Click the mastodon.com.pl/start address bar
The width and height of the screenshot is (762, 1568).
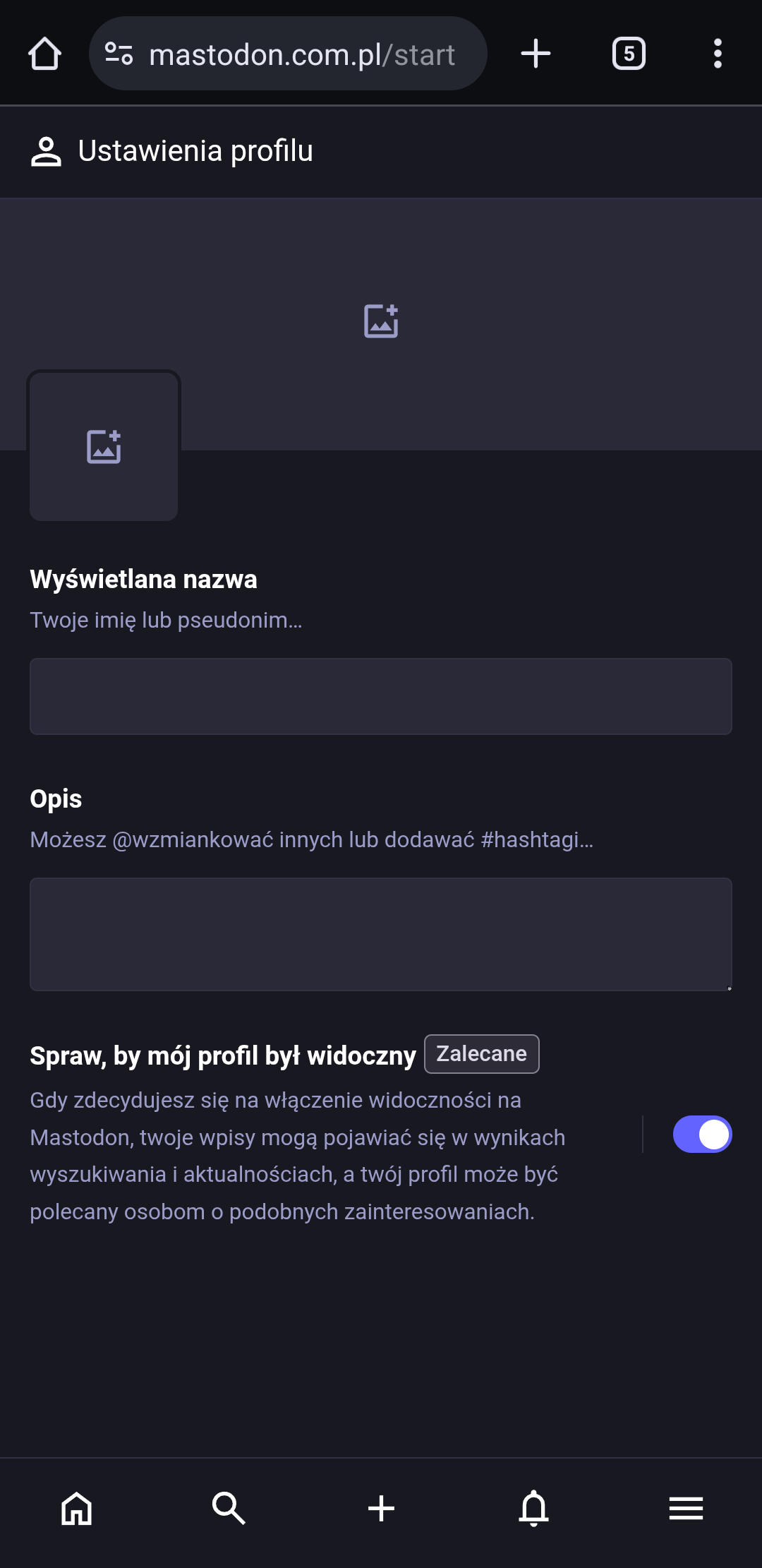pos(302,54)
